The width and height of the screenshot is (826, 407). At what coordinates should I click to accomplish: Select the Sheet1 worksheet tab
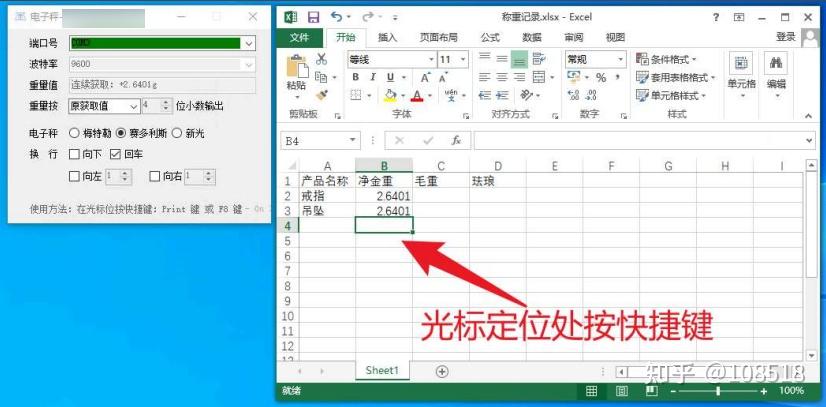tap(382, 371)
